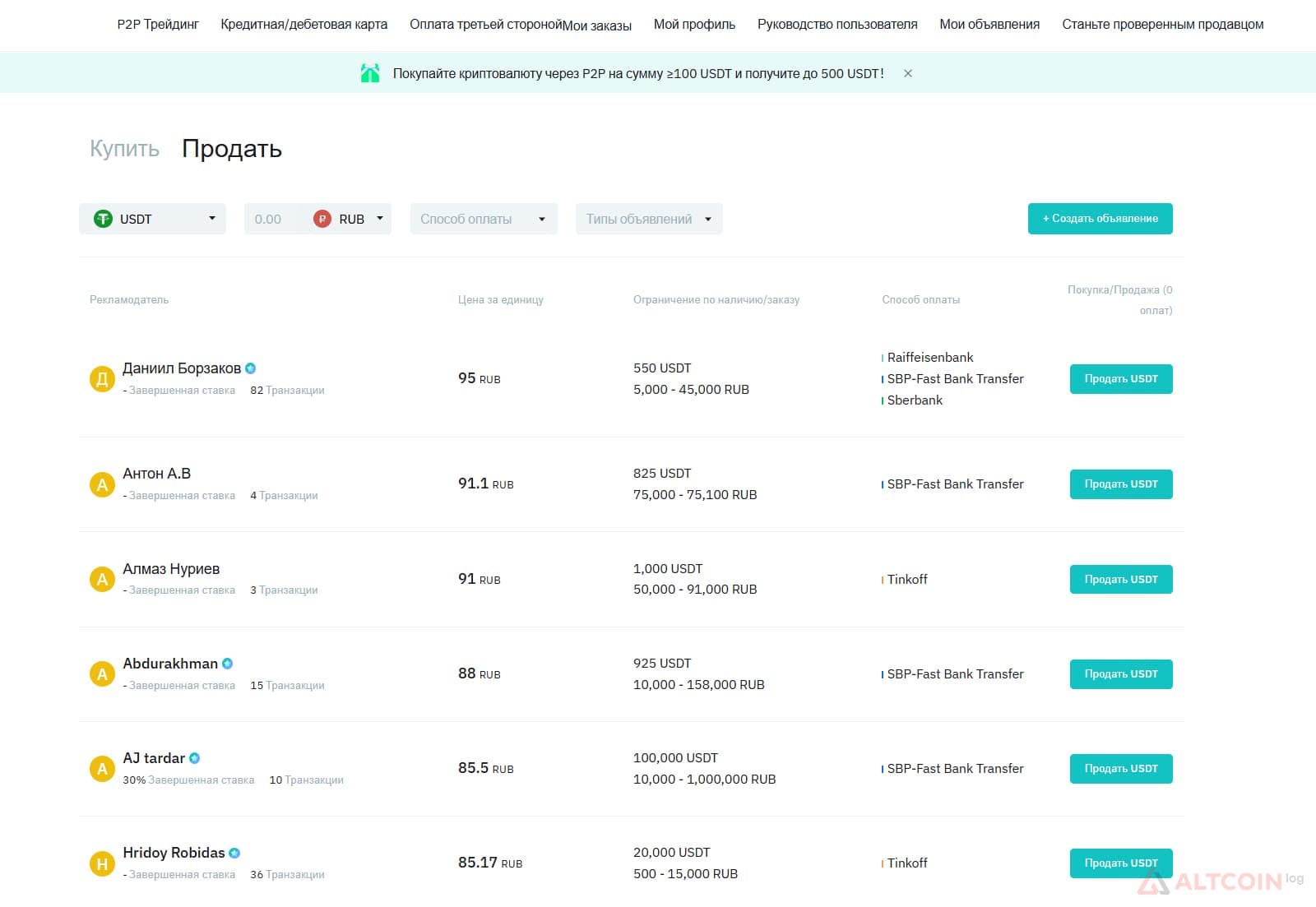Dismiss the promo banner with the X
Image resolution: width=1316 pixels, height=907 pixels.
tap(908, 73)
